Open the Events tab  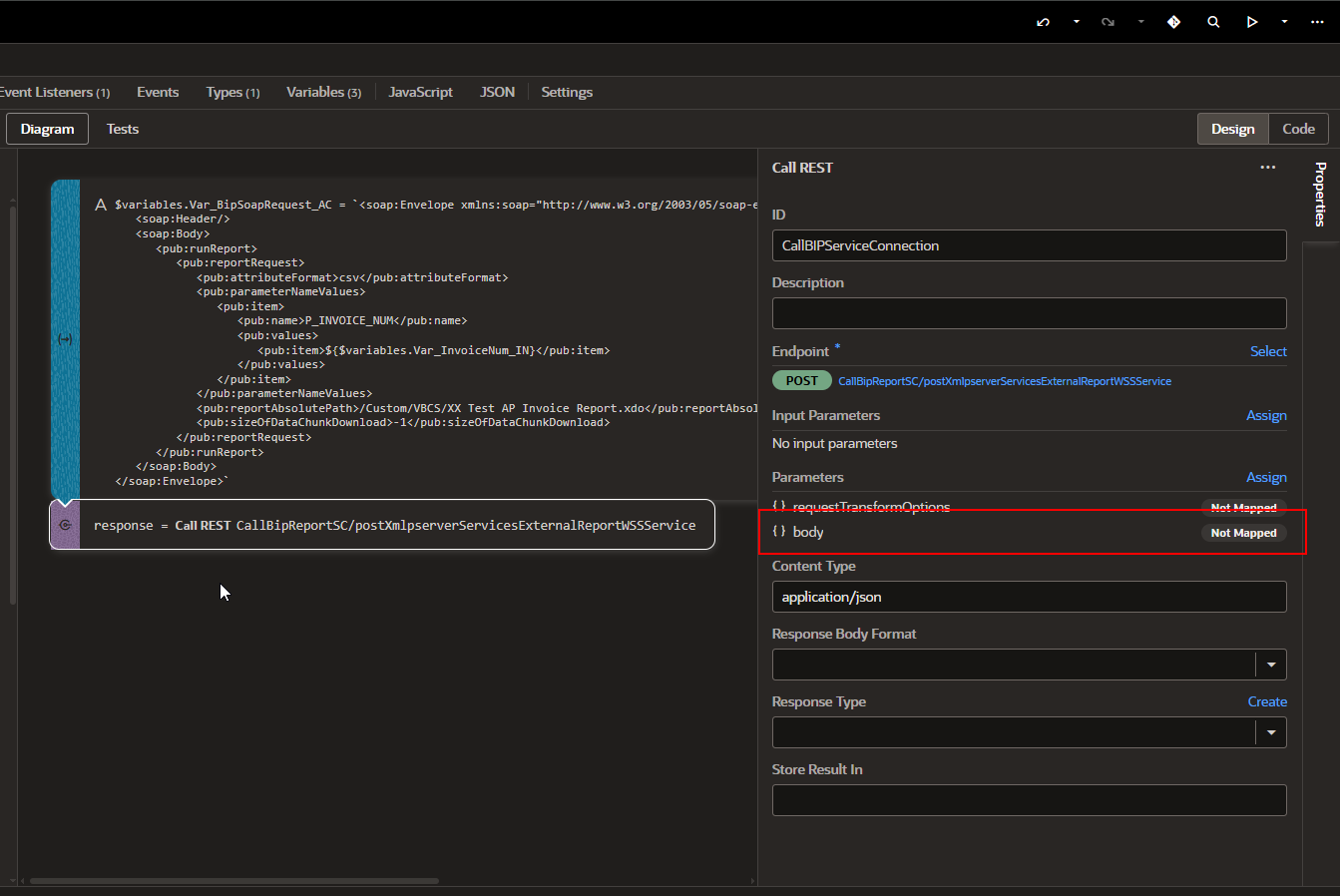click(x=158, y=92)
